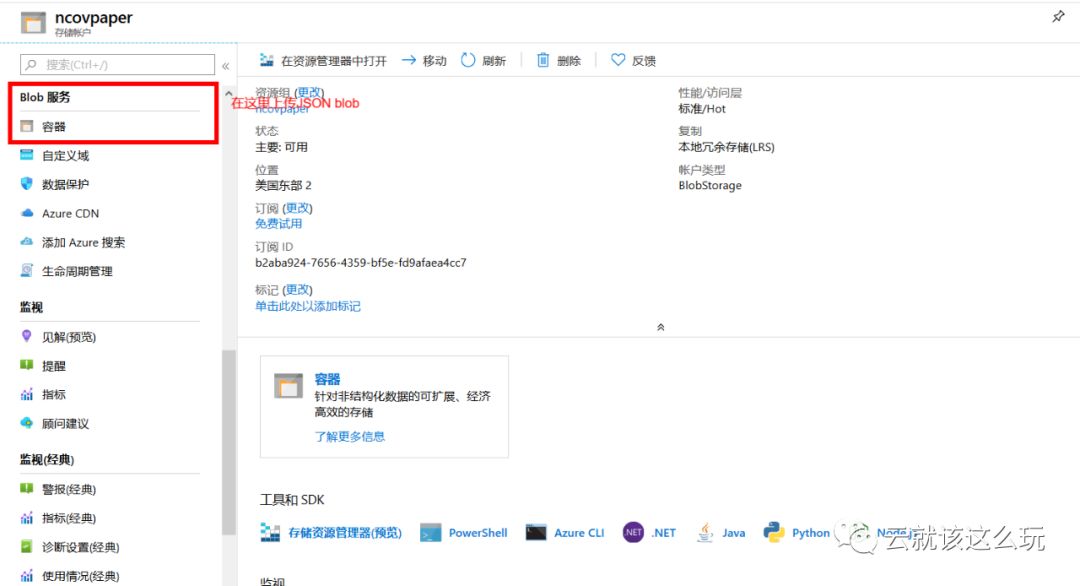Click the 诊断设置(经典) icon
Screen dimensions: 1080x586
pyautogui.click(x=27, y=546)
